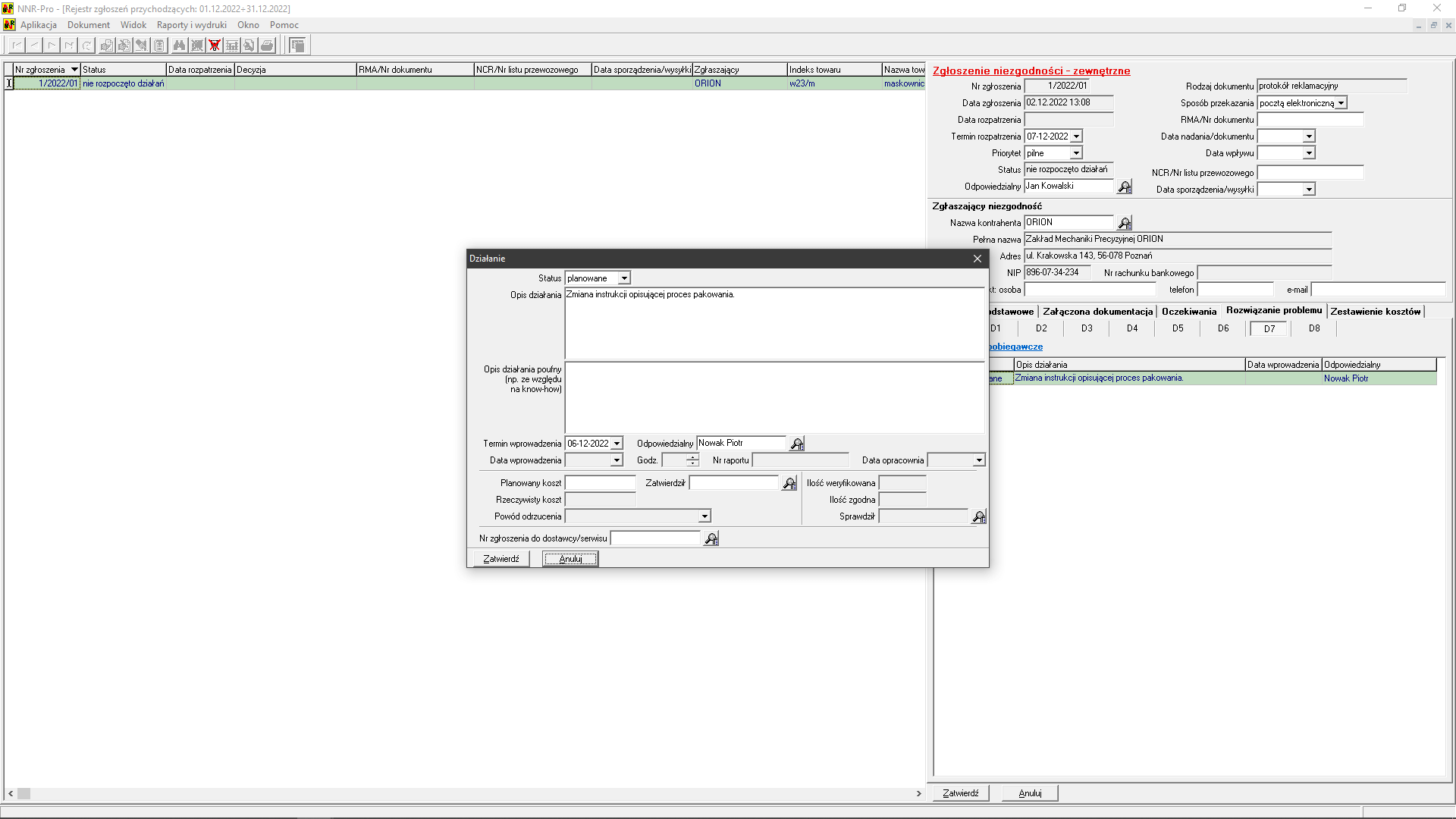Click the printer icon in toolbar
This screenshot has width=1456, height=819.
click(x=267, y=45)
